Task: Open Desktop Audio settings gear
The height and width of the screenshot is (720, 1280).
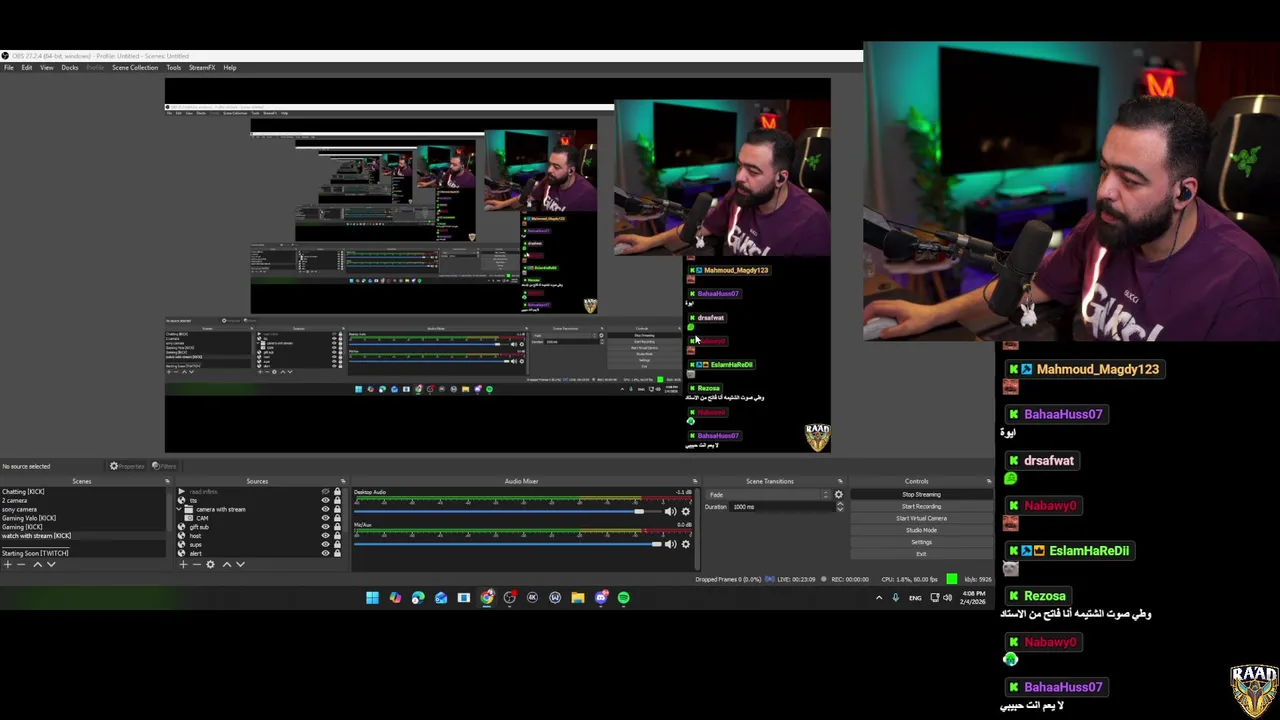Action: pos(686,511)
